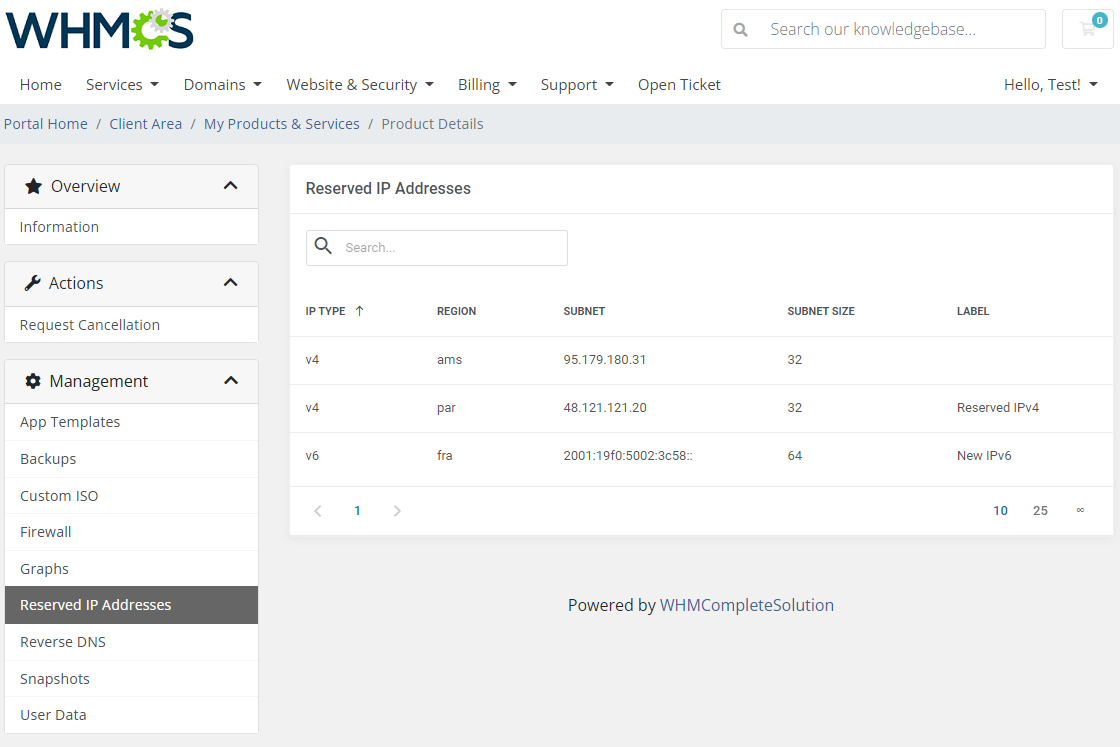Collapse the Overview panel chevron
The width and height of the screenshot is (1120, 747).
pyautogui.click(x=230, y=186)
